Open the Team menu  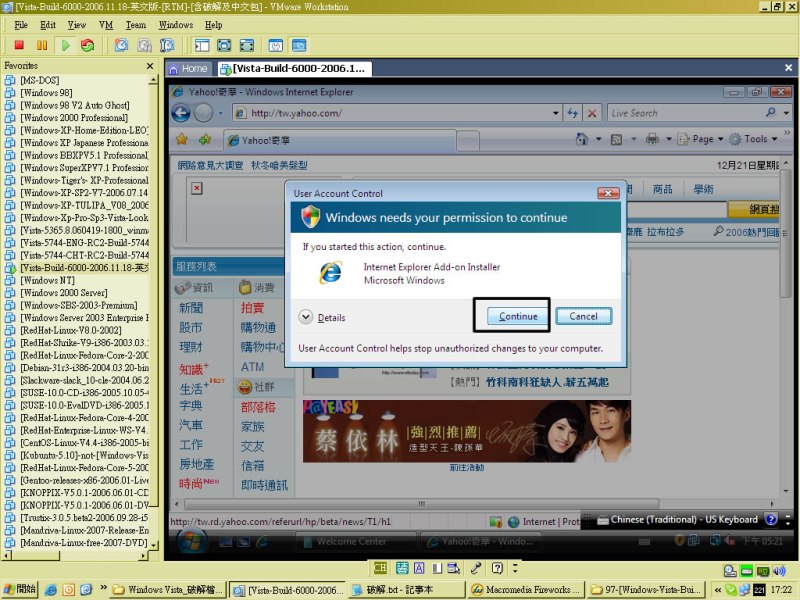tap(136, 25)
